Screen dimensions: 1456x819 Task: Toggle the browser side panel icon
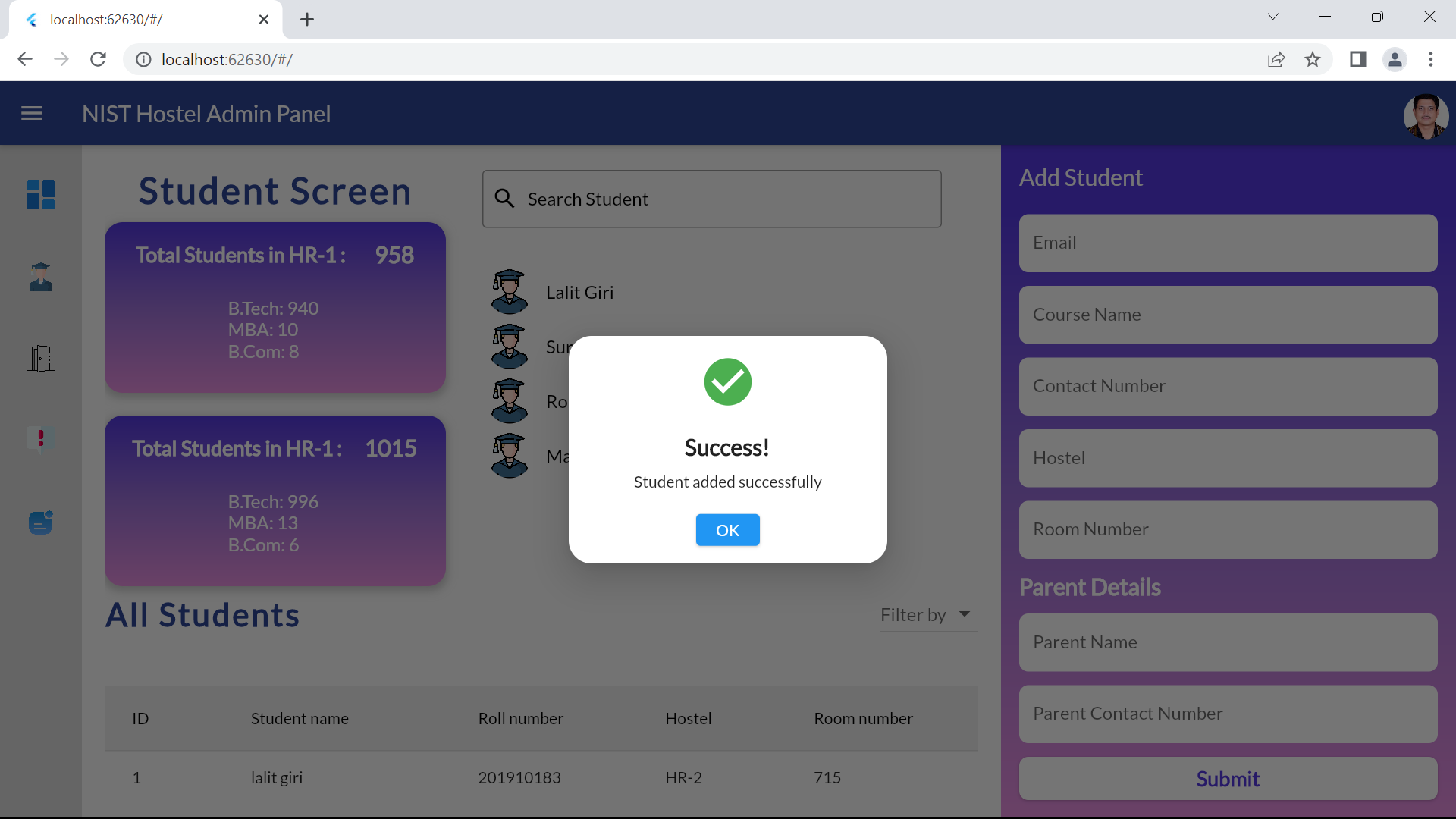coord(1357,59)
